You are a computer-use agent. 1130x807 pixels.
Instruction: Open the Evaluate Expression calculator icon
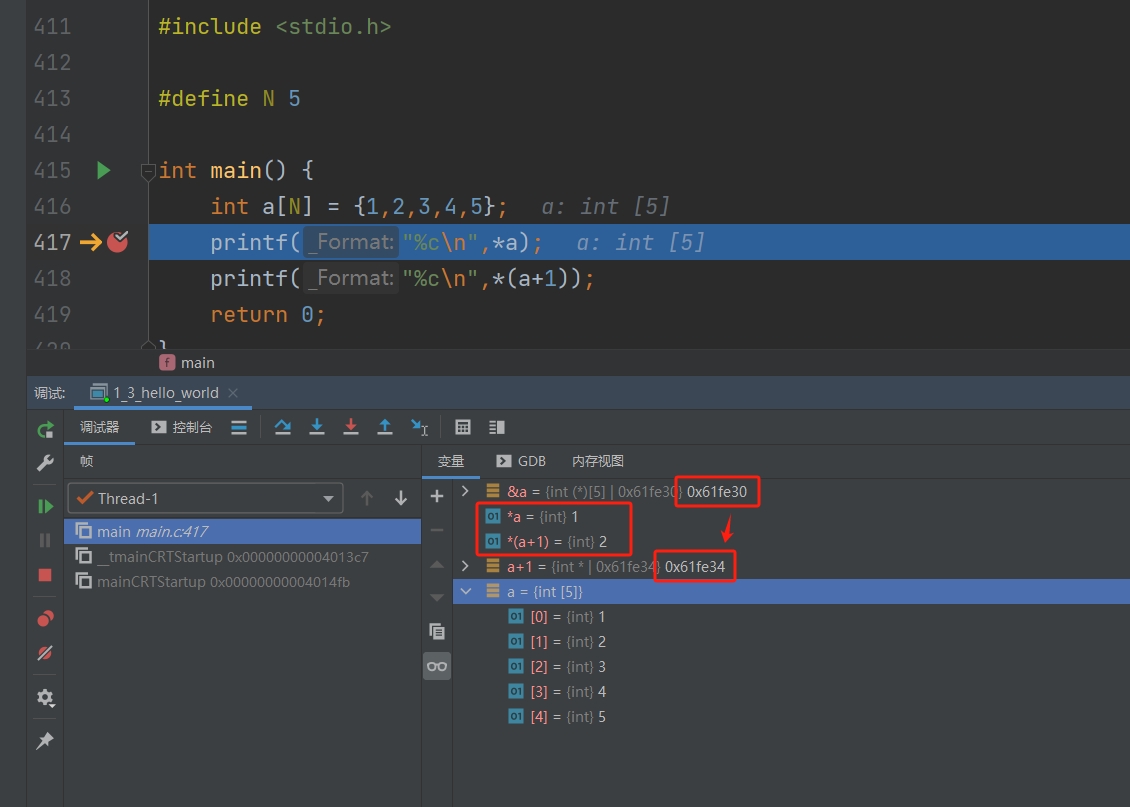tap(463, 427)
